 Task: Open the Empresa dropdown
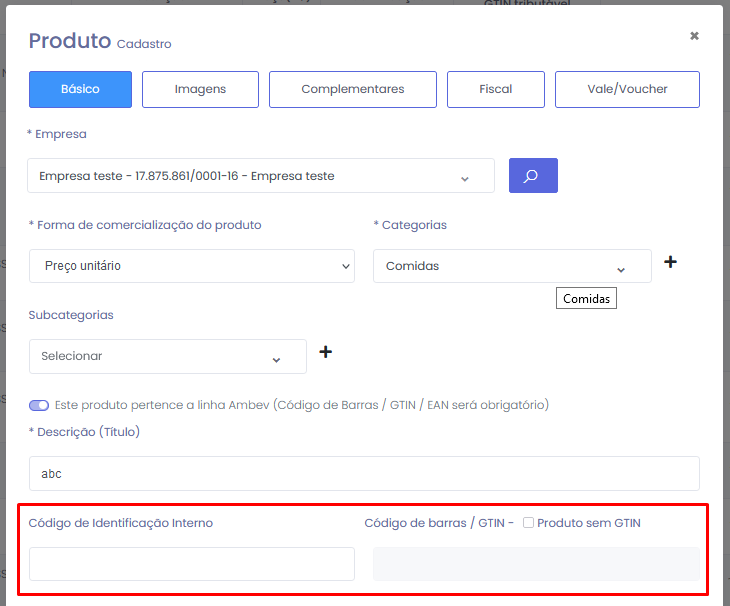(261, 176)
